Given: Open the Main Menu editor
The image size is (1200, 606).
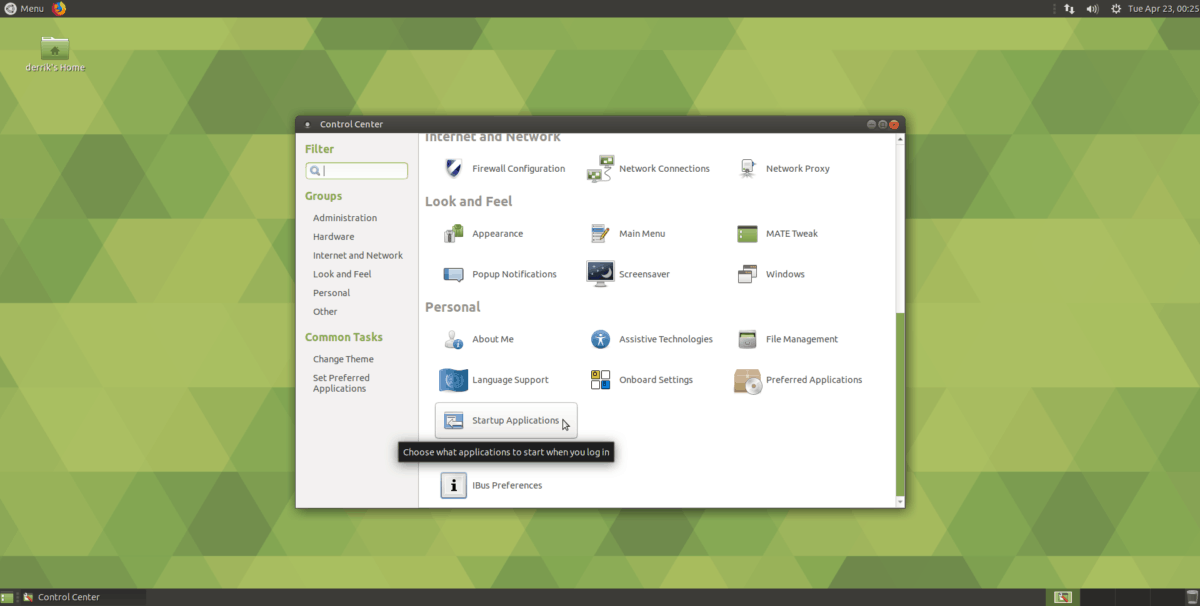Looking at the screenshot, I should pos(626,234).
